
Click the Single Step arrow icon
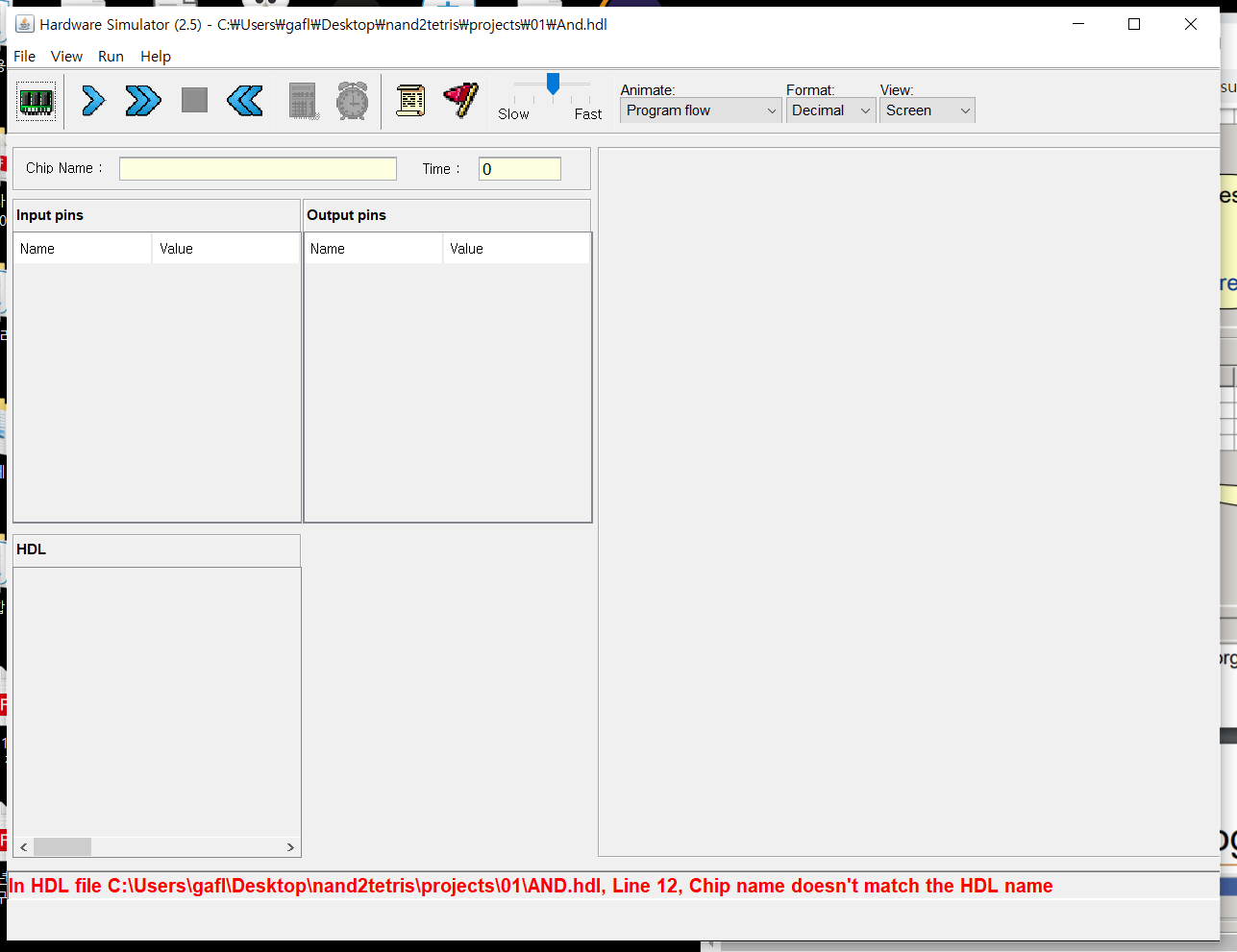click(x=93, y=101)
